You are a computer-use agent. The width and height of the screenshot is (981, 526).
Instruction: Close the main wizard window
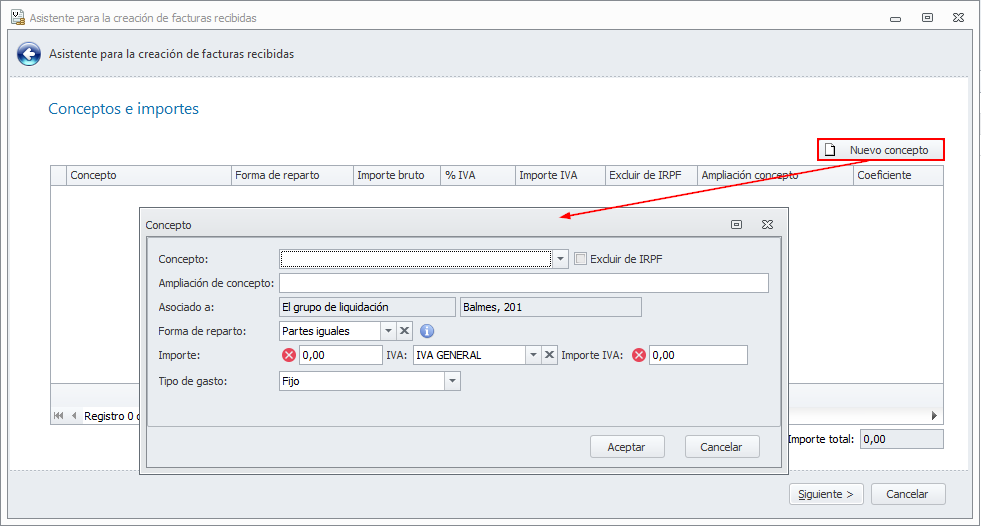point(958,18)
